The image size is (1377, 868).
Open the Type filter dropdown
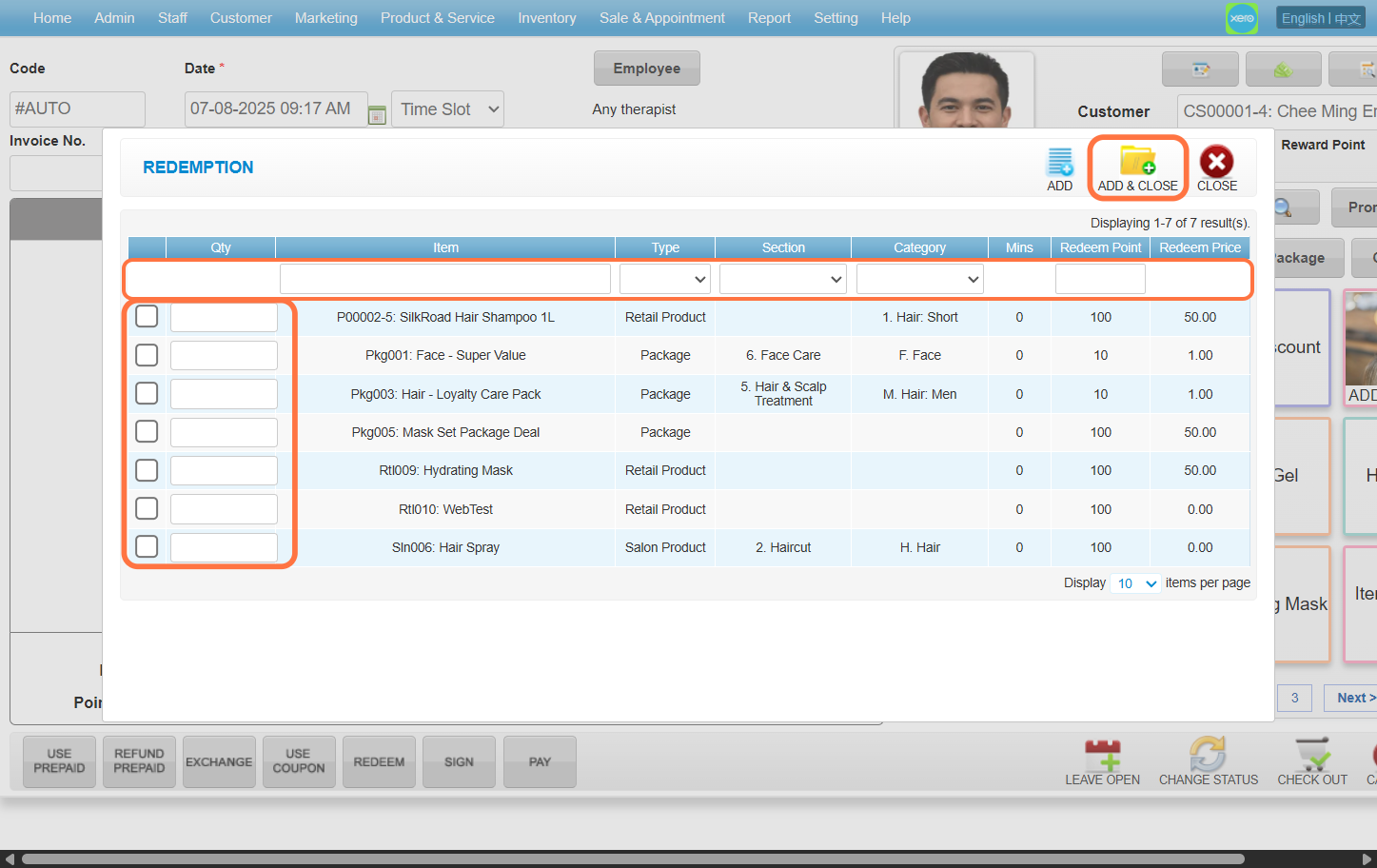point(665,279)
